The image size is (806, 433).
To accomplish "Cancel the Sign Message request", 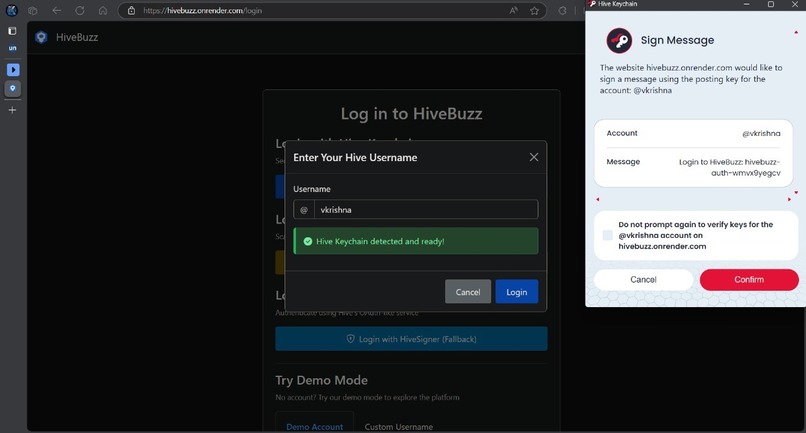I will point(643,280).
